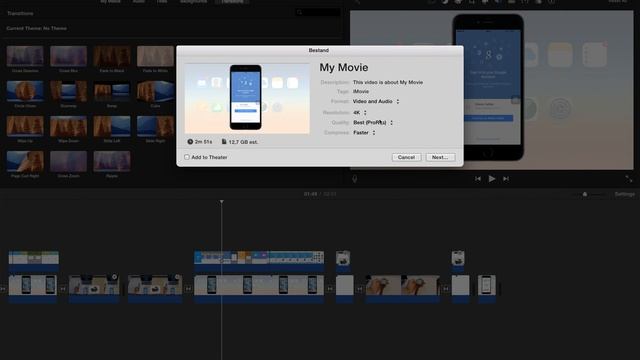Click the transition icon before the long phone clip
640x360 pixels.
coord(188,289)
